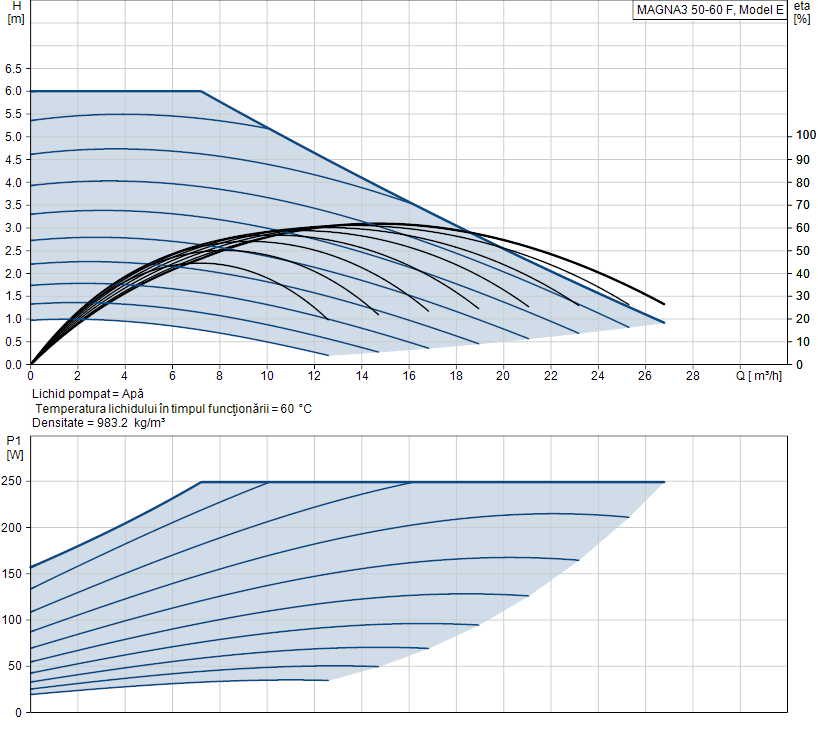Click the 200 tick on power axis
The image size is (818, 729).
12,528
